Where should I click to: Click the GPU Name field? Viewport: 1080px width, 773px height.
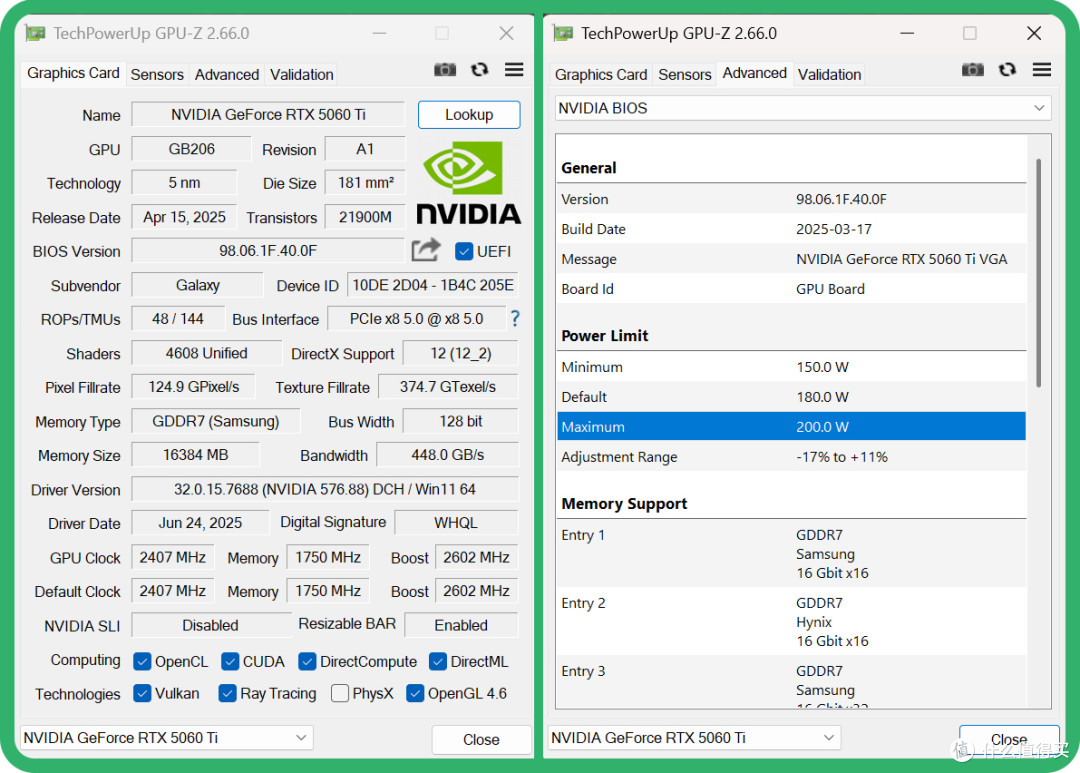pyautogui.click(x=268, y=114)
